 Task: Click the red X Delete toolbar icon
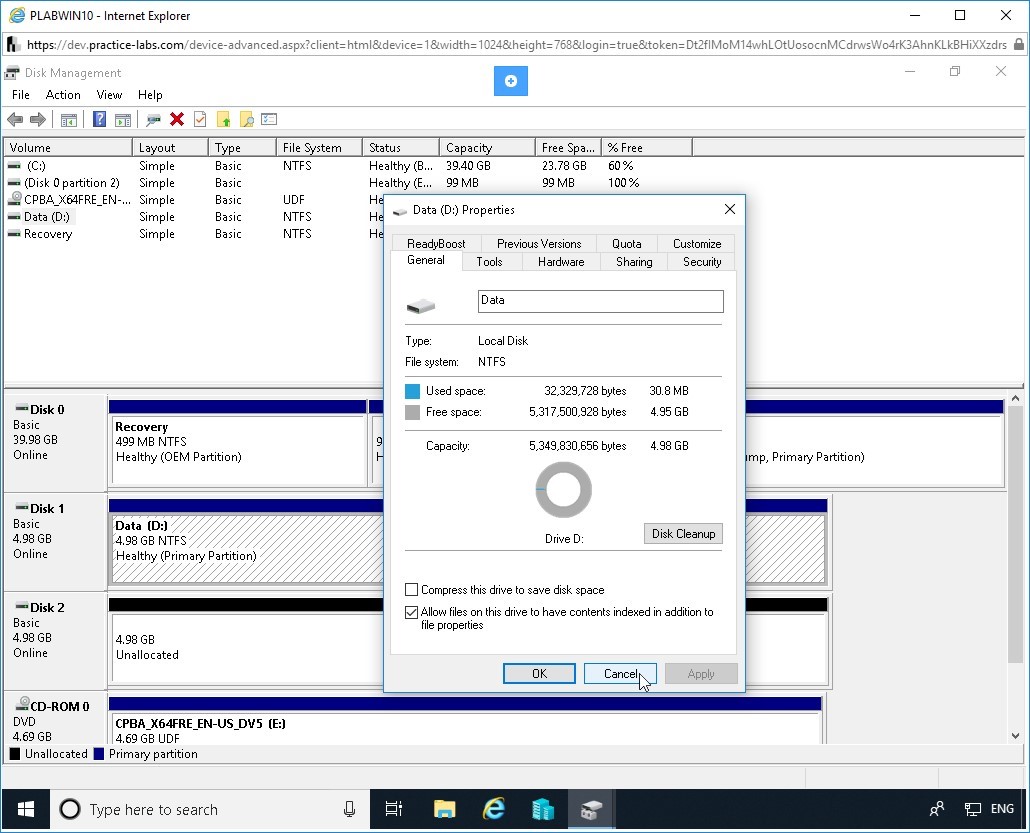click(177, 119)
